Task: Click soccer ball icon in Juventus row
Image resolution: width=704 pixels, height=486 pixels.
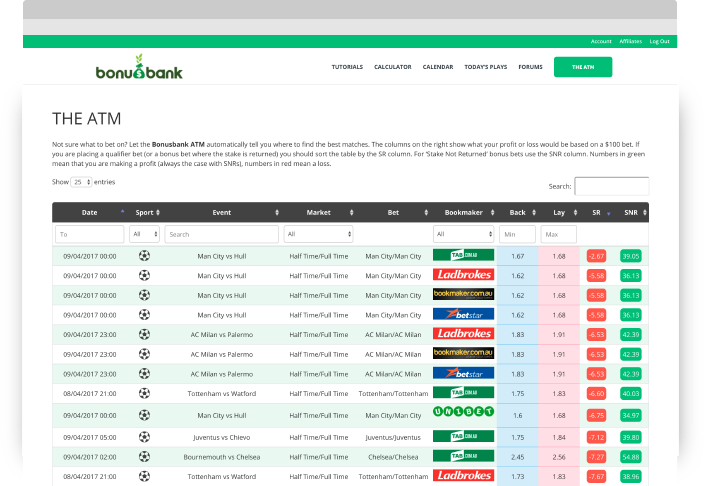Action: click(144, 437)
